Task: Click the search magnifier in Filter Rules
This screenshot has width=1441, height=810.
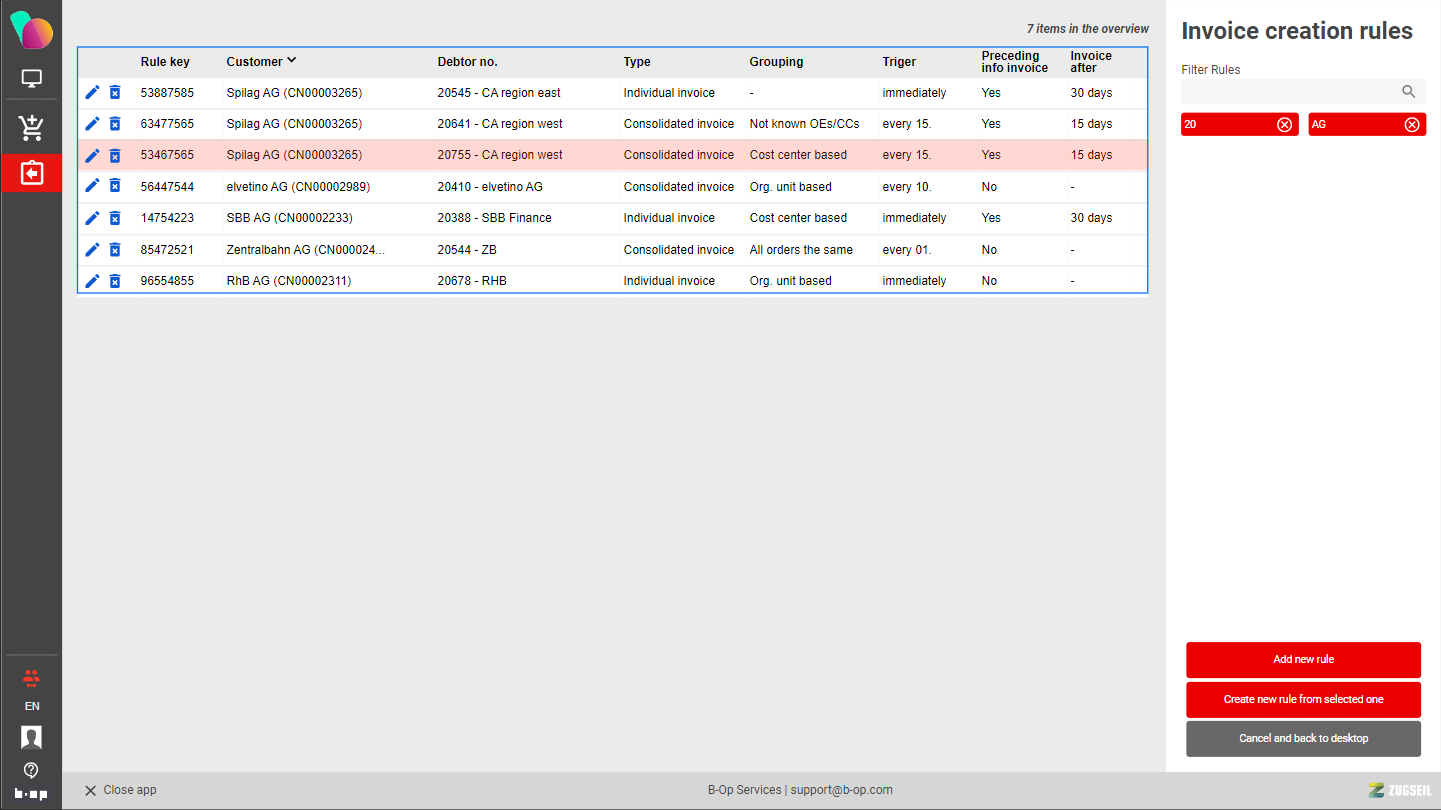Action: pos(1408,92)
